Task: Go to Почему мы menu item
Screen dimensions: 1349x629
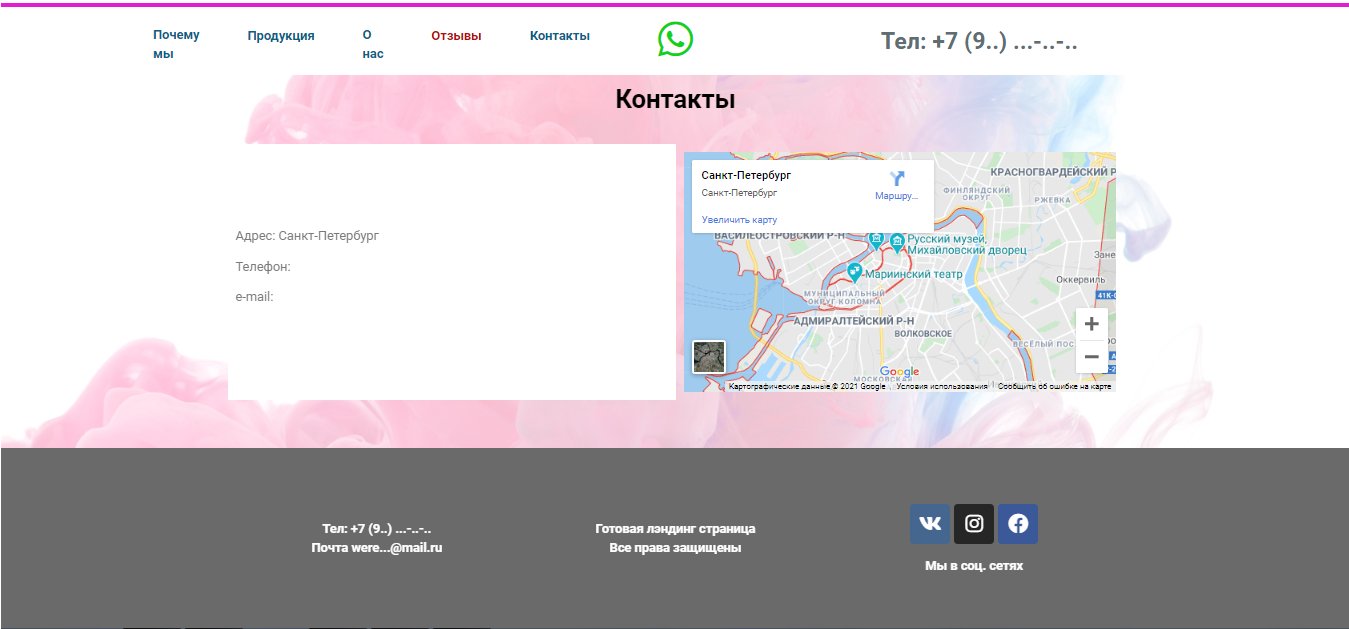Action: tap(176, 44)
